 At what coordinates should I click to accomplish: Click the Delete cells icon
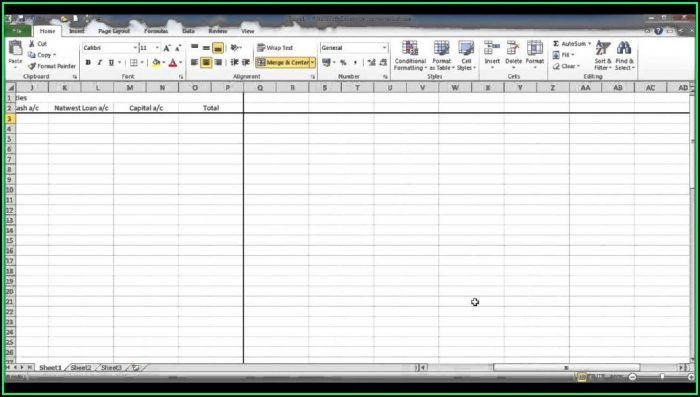click(513, 48)
